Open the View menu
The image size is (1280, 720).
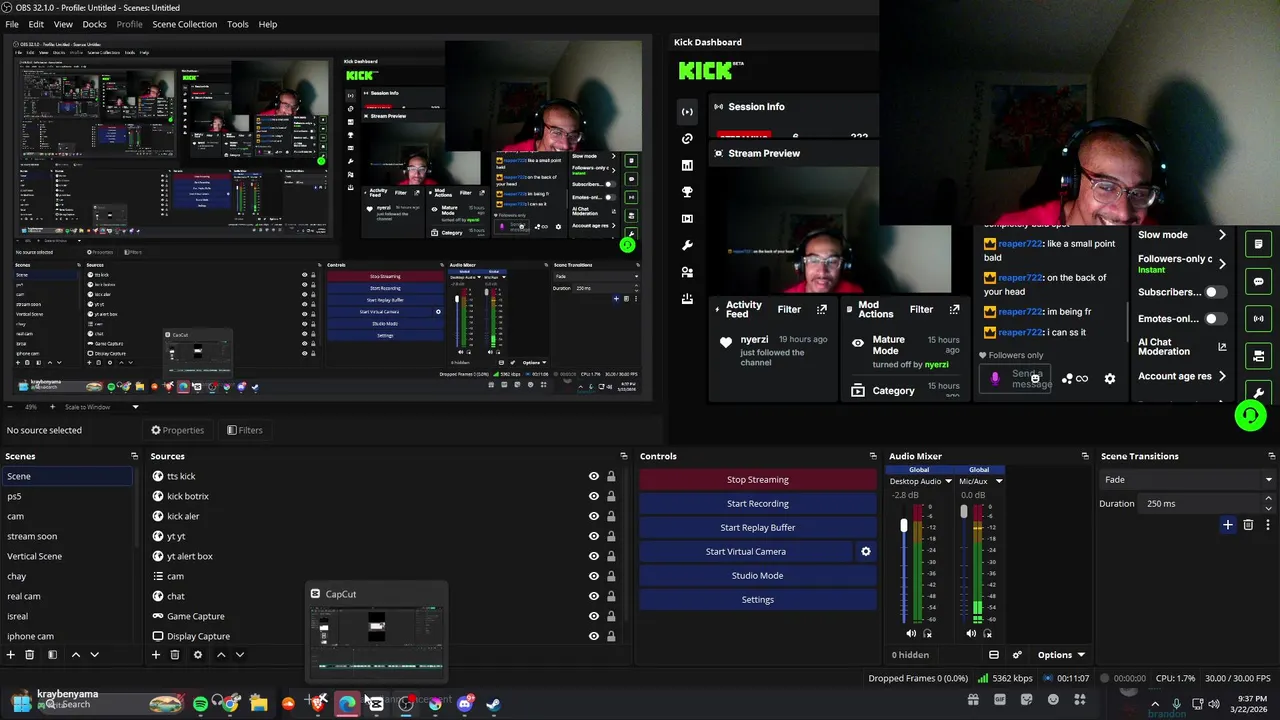click(63, 24)
